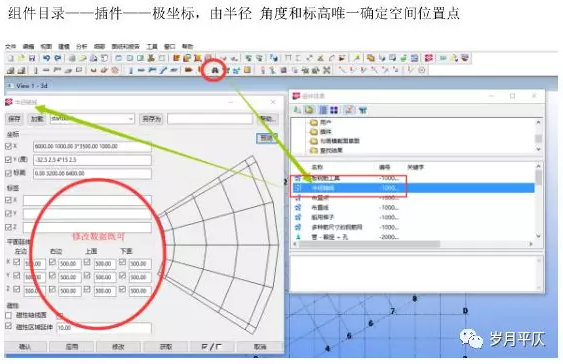
Task: Select the 用户 folder in catalog tree
Action: coord(320,122)
